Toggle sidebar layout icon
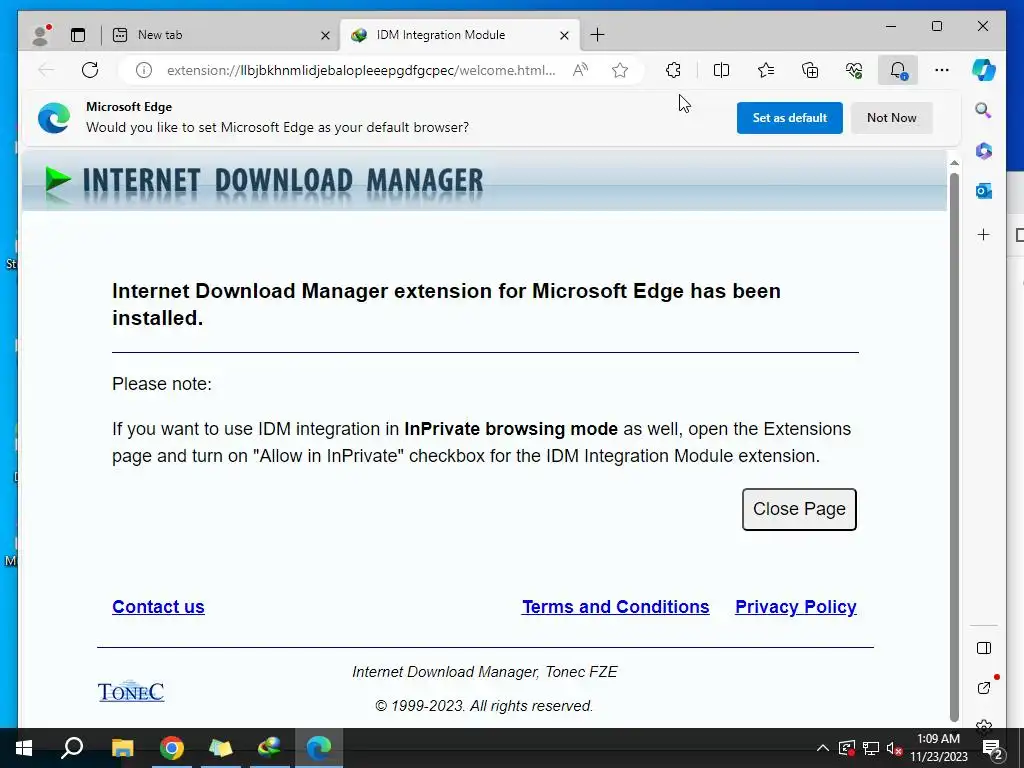Viewport: 1024px width, 768px height. [x=984, y=648]
